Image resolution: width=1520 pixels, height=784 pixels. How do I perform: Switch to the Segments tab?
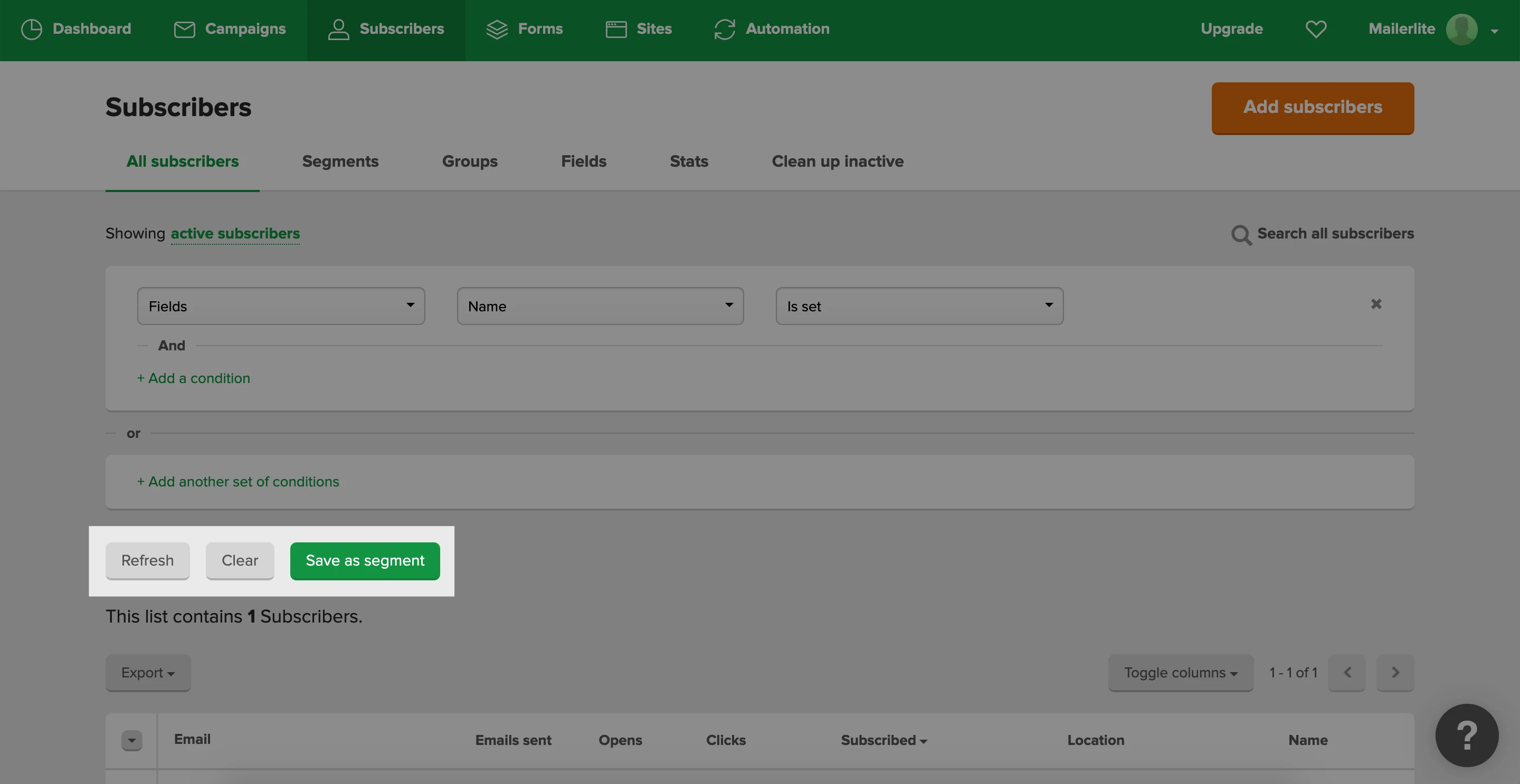(x=340, y=161)
